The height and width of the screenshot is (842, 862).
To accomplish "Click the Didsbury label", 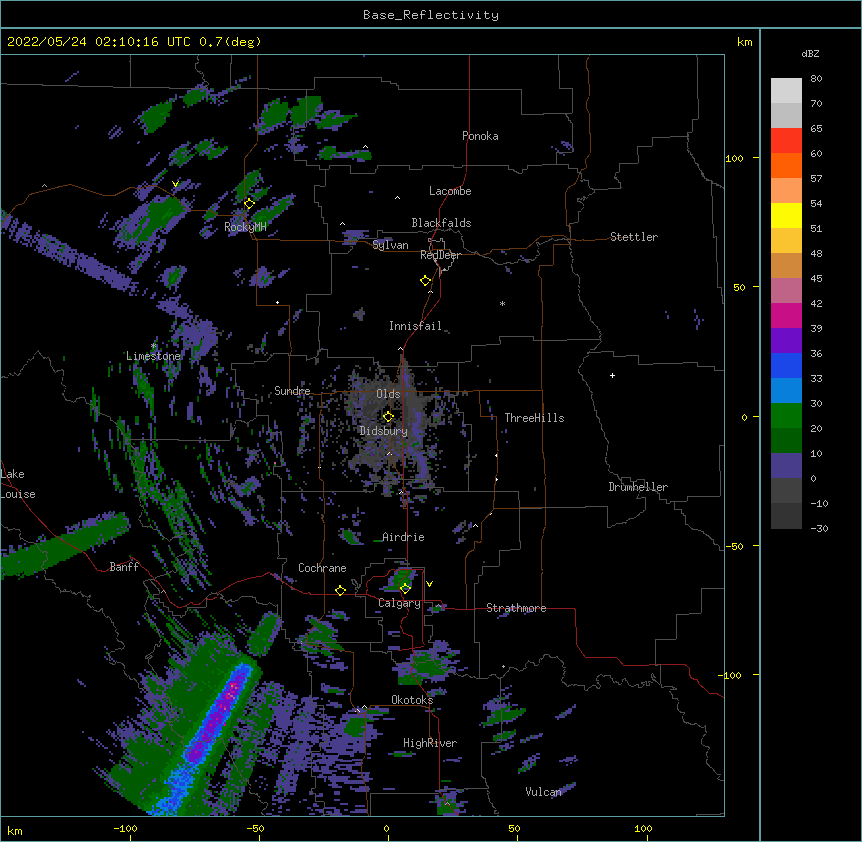I will [x=384, y=431].
